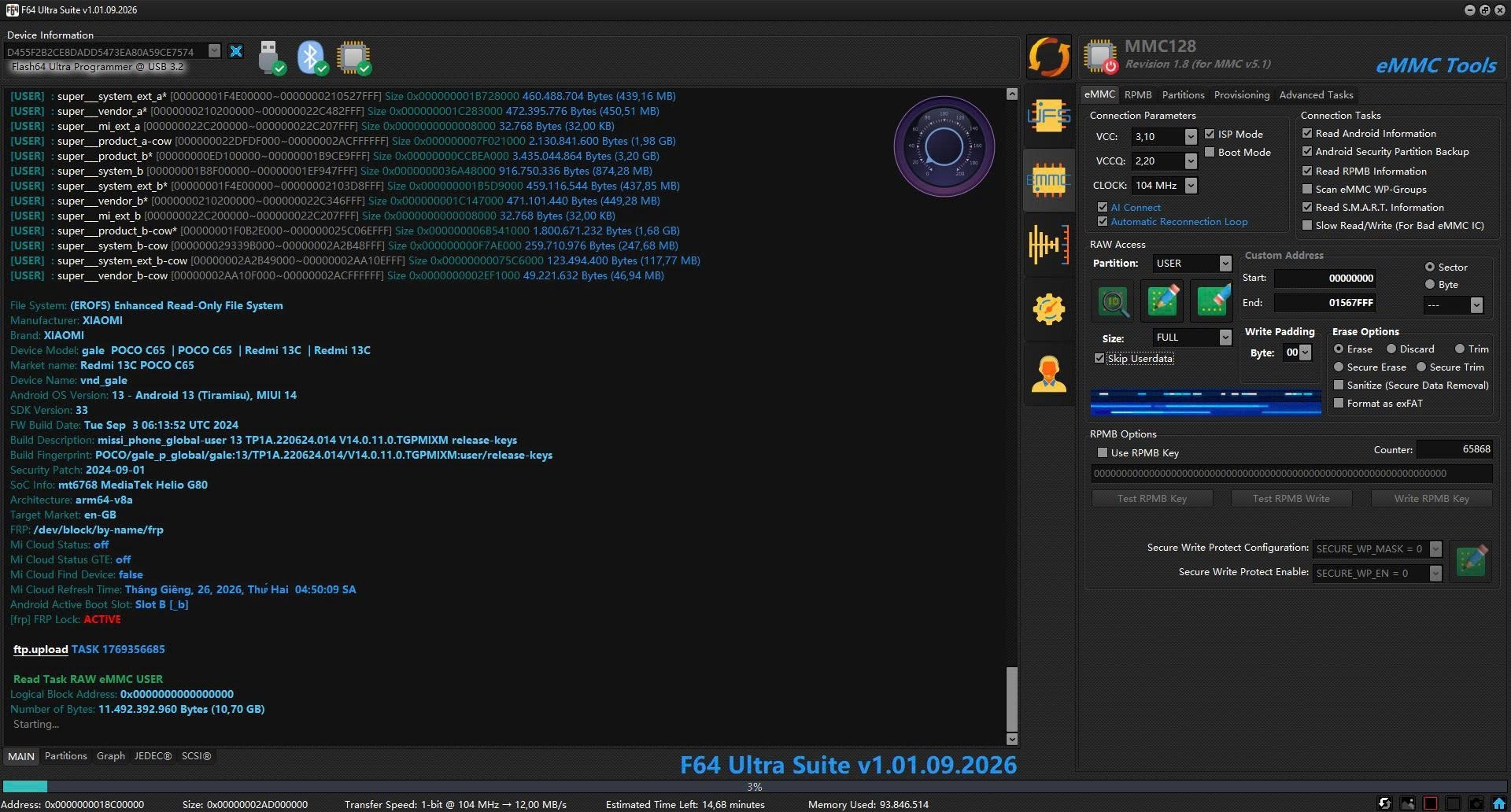Click the ftp.upload link

point(40,649)
